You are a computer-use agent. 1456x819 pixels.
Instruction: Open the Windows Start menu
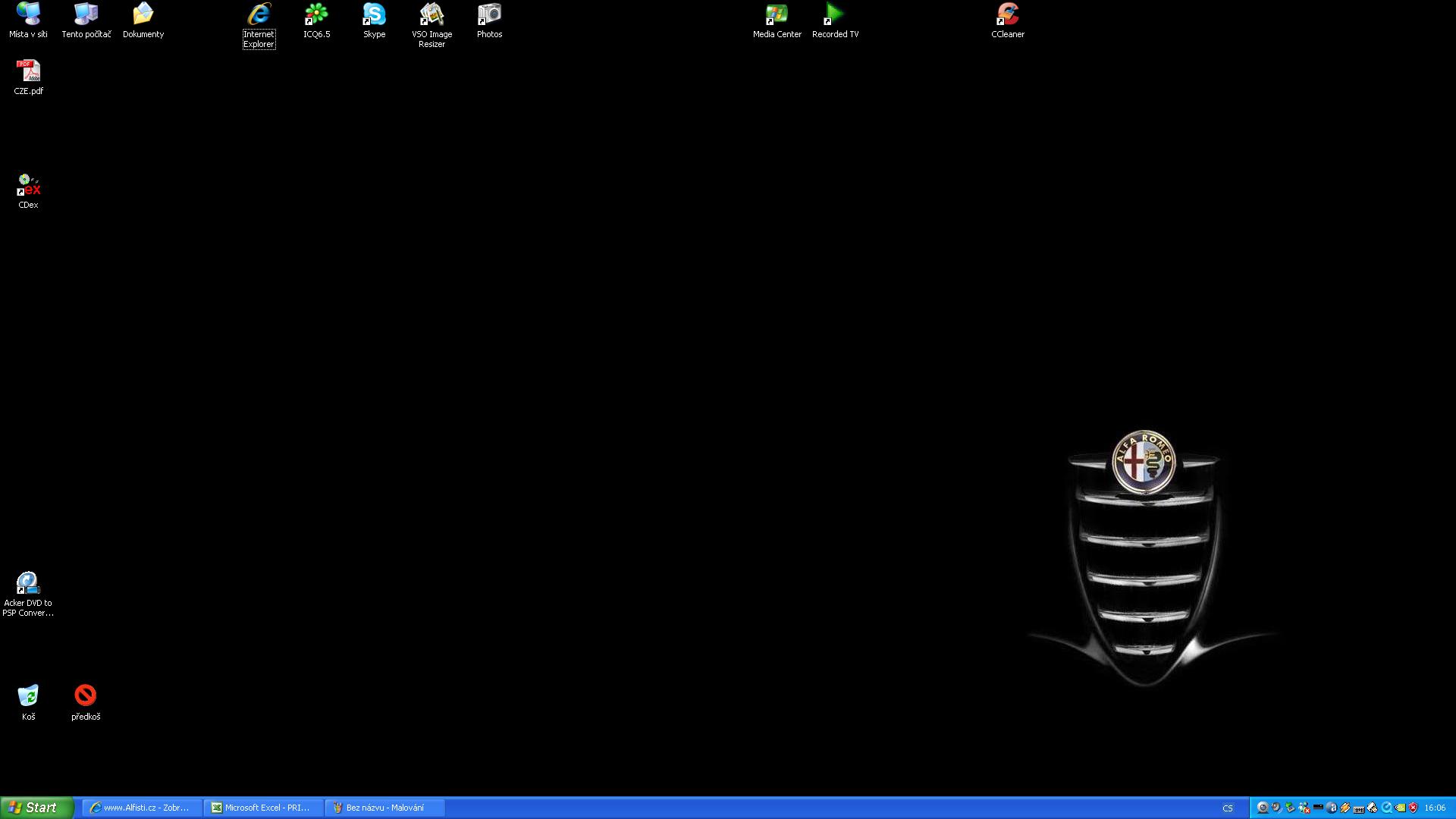coord(37,808)
